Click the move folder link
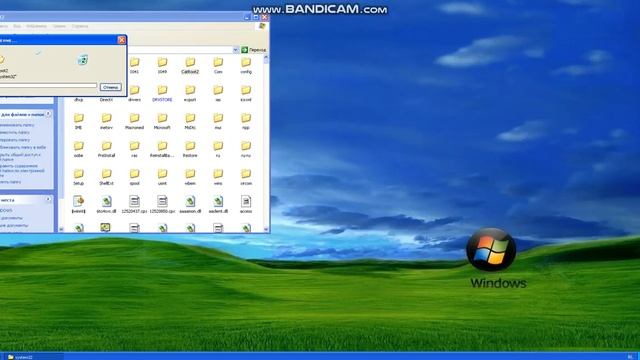Image resolution: width=640 pixels, height=360 pixels. (15, 132)
